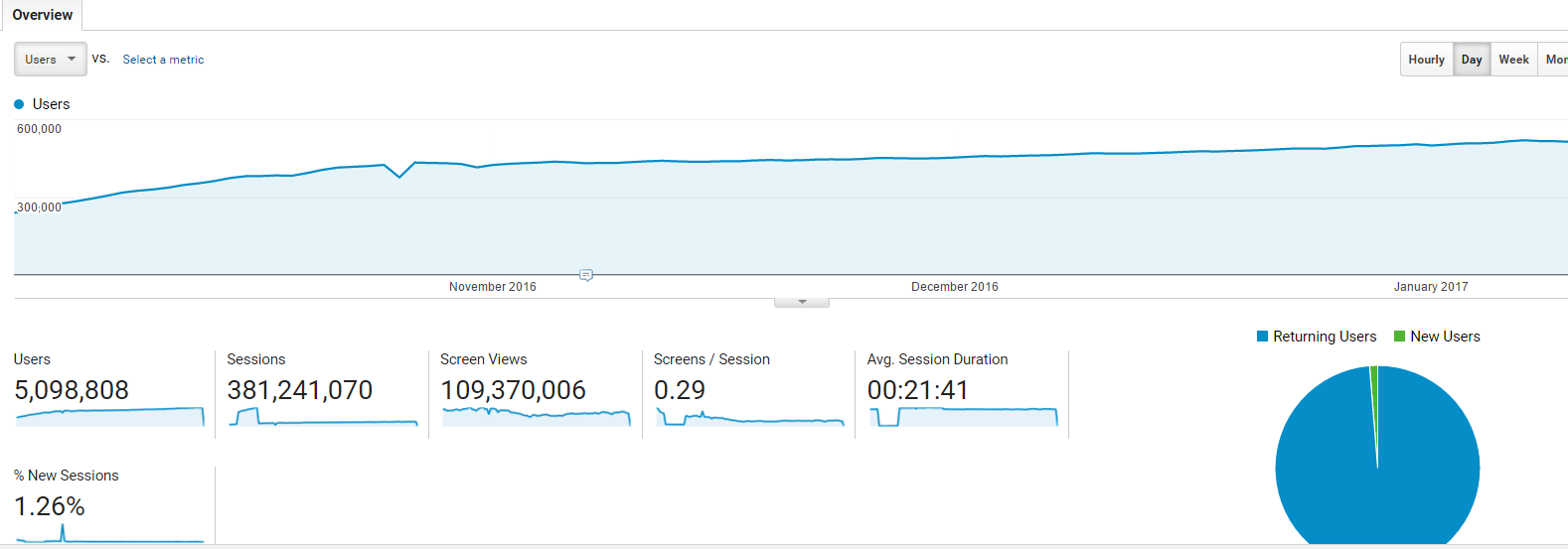
Task: Click the Screen Views metric label
Action: click(x=484, y=359)
